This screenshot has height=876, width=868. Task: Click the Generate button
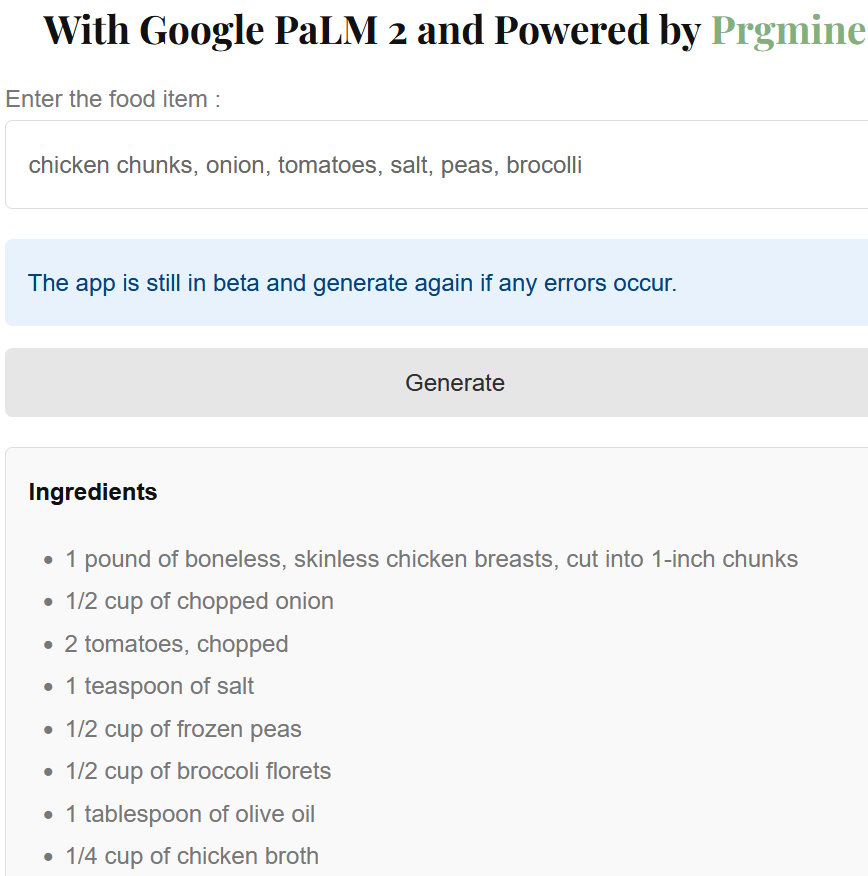click(x=454, y=383)
